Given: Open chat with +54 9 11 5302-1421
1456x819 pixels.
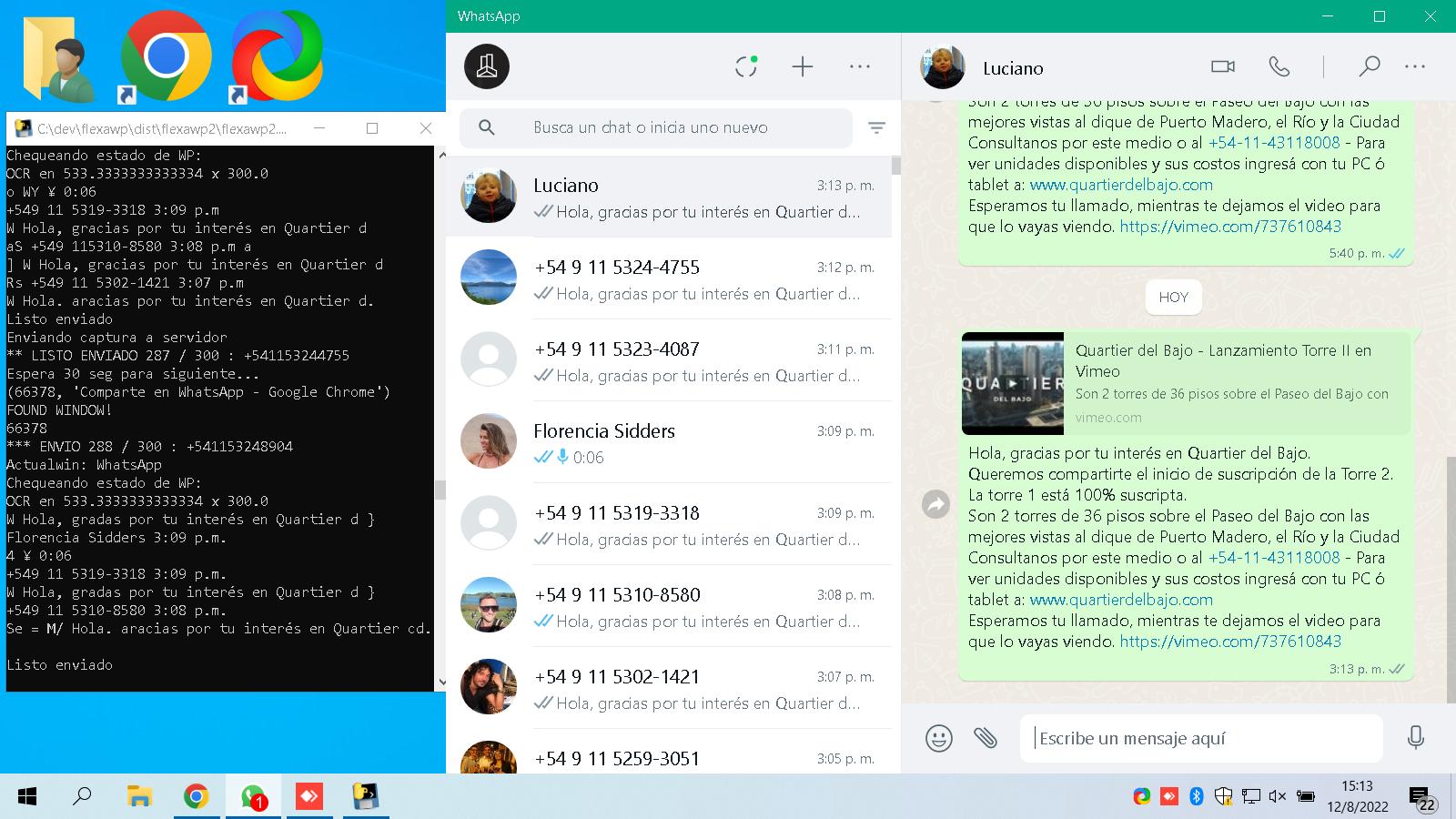Looking at the screenshot, I should (669, 689).
